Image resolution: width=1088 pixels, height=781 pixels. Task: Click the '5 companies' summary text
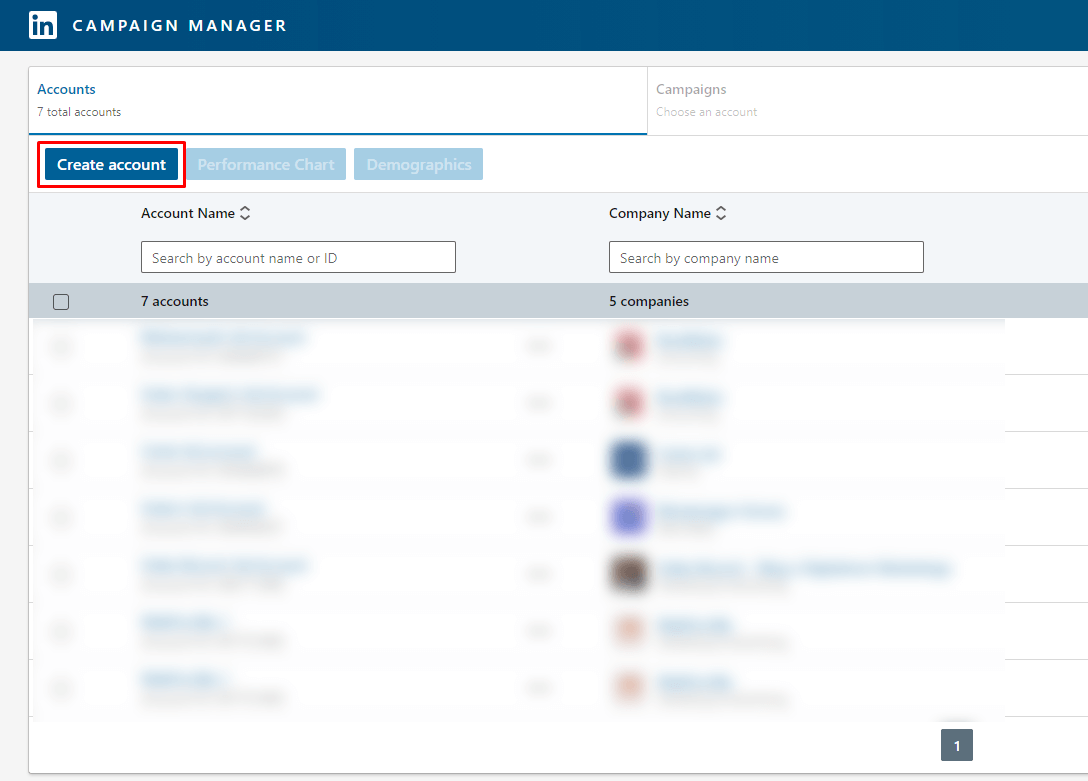[x=649, y=301]
